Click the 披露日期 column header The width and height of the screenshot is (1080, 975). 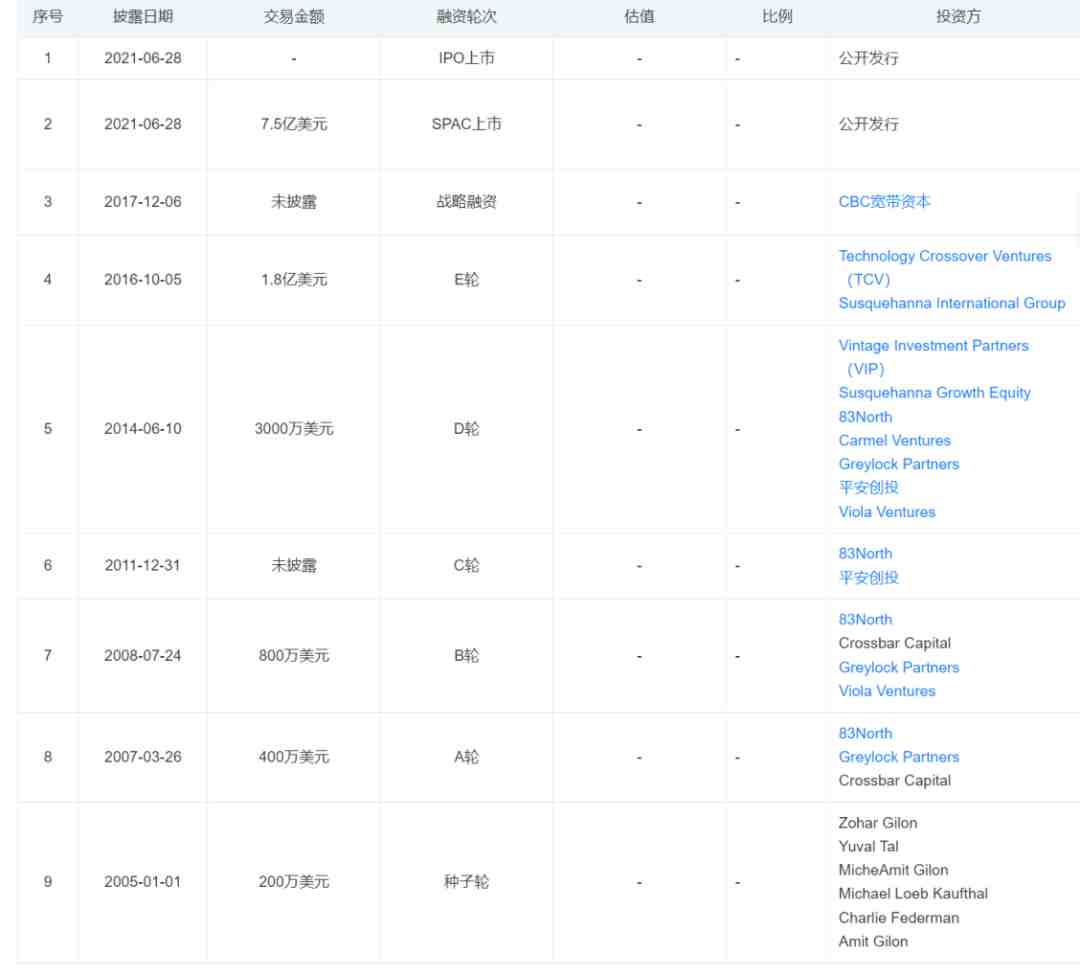(143, 17)
